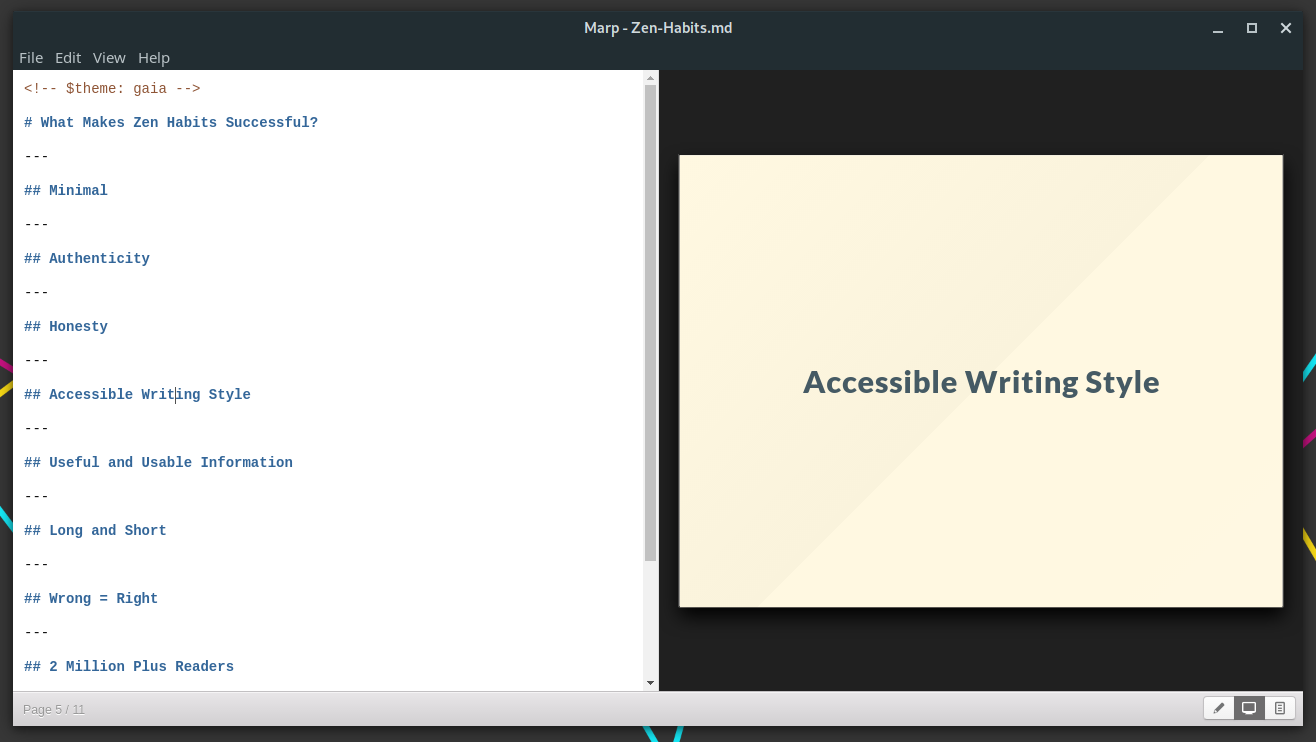Screen dimensions: 1316x742
Task: Switch to slide list view icon
Action: click(1280, 708)
